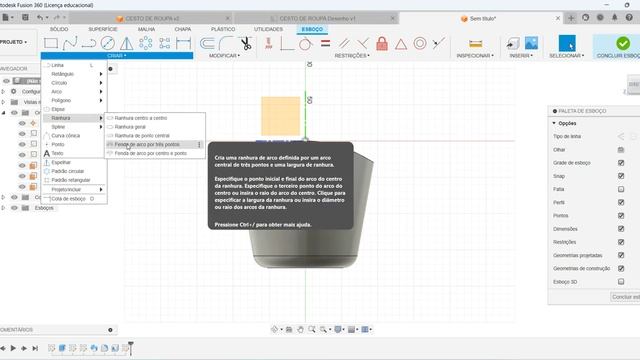Viewport: 640px width, 360px height.
Task: Hide the Esboços folder via eye icon
Action: 14,208
